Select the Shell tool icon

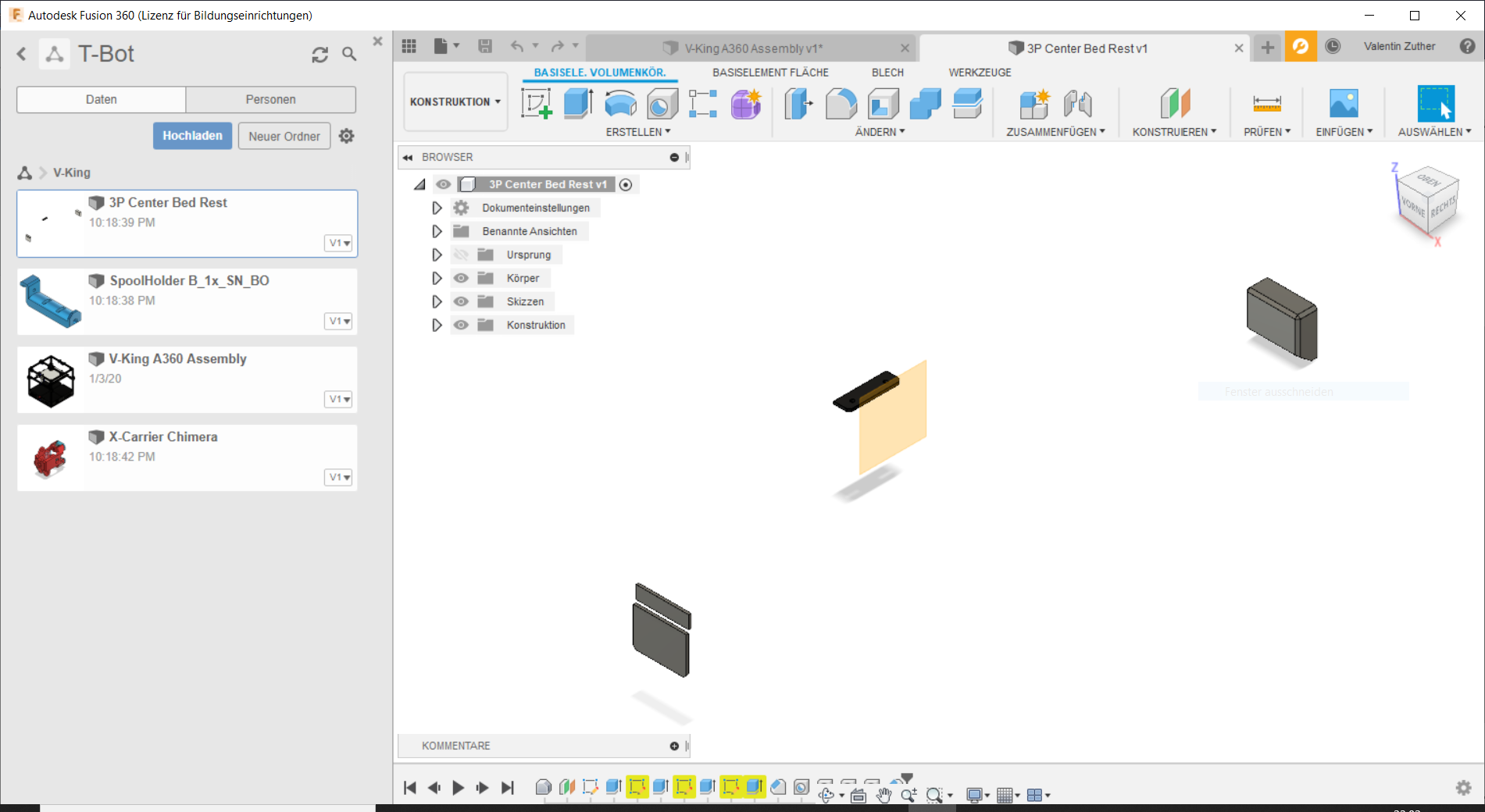tap(884, 104)
